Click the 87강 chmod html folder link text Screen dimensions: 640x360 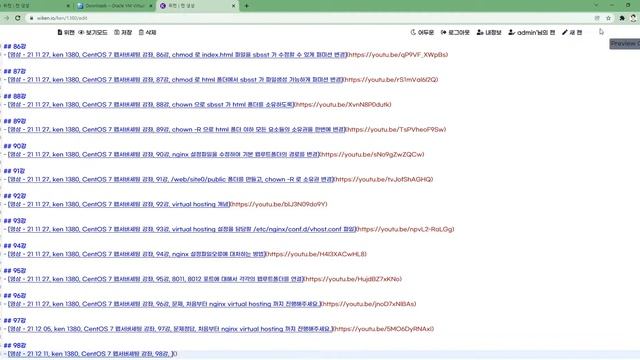pyautogui.click(x=175, y=80)
